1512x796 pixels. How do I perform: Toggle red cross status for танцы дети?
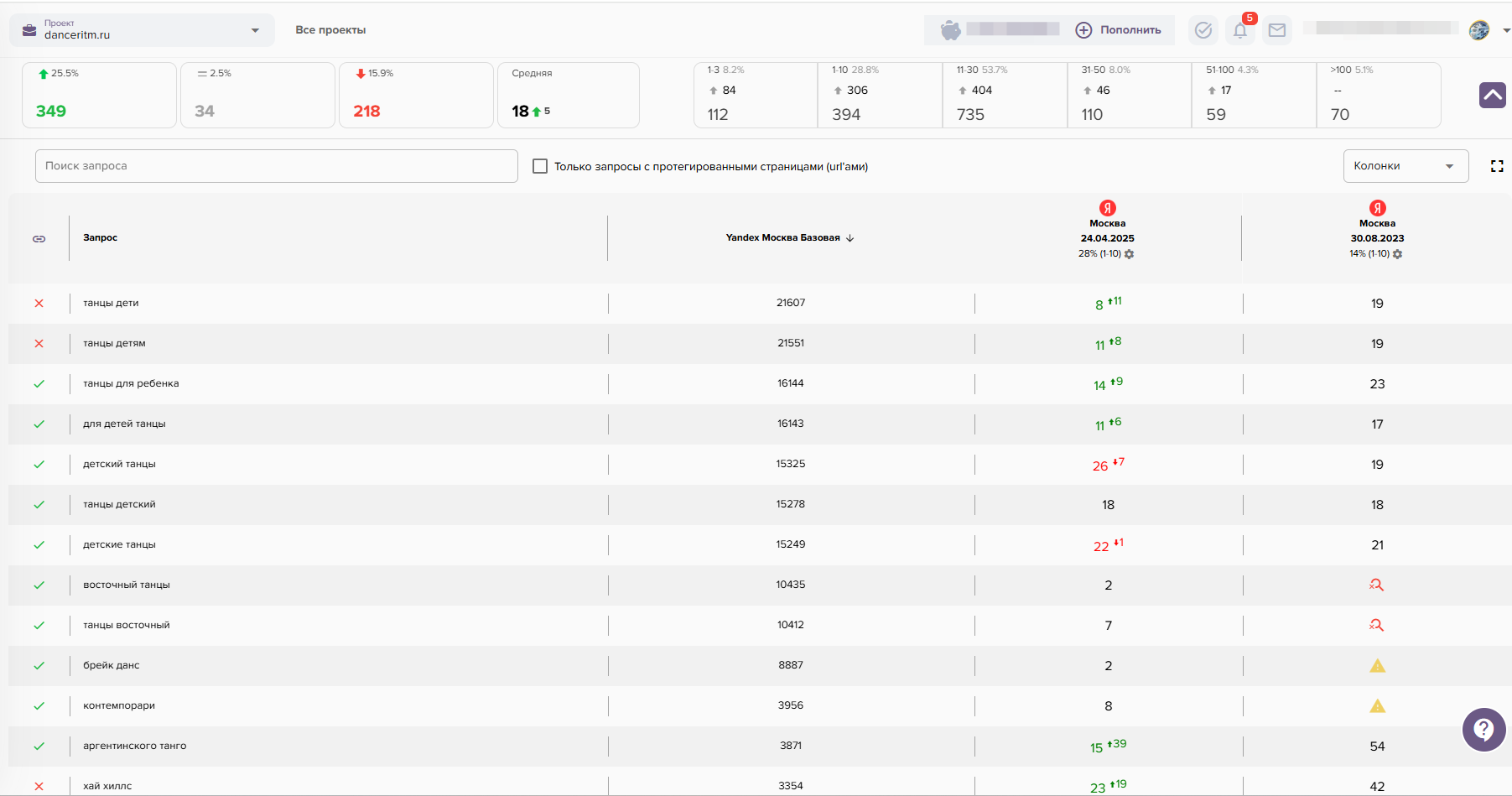tap(39, 304)
